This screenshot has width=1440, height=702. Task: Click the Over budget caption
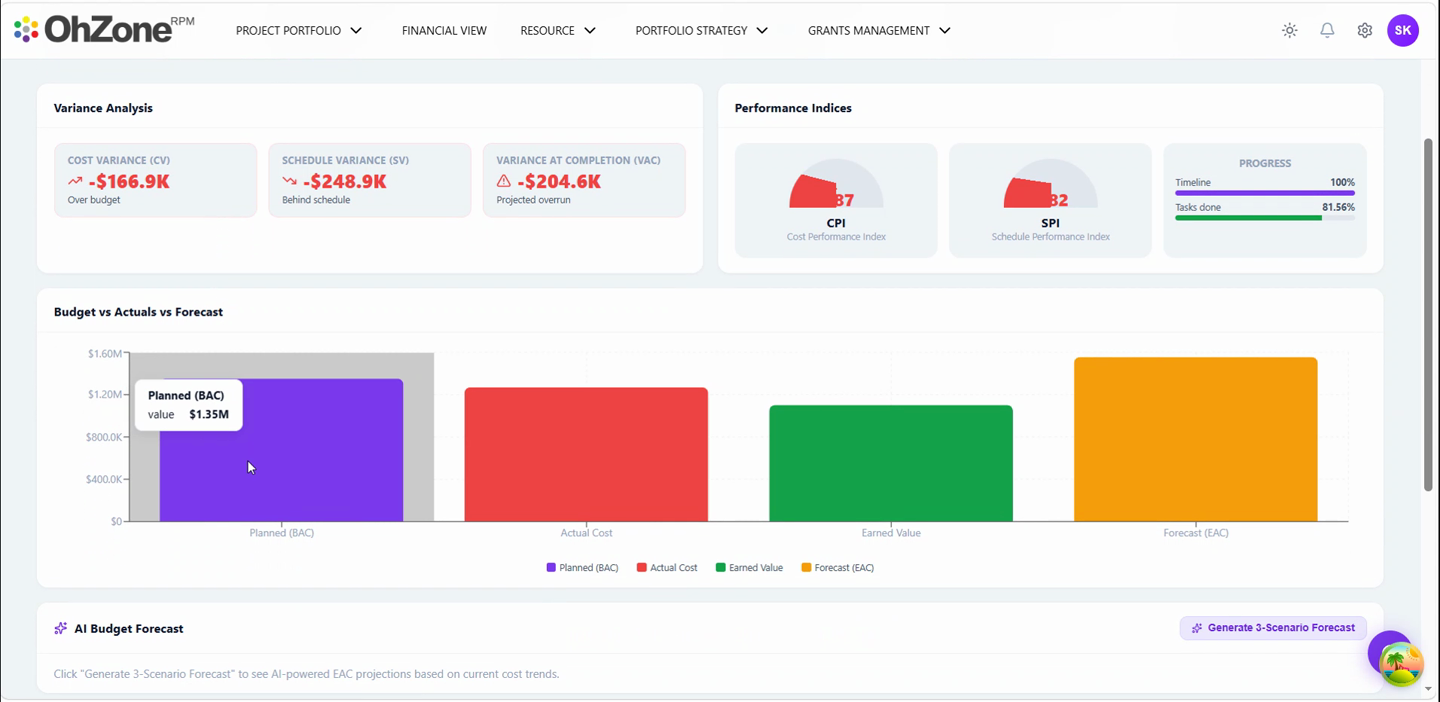click(x=94, y=200)
